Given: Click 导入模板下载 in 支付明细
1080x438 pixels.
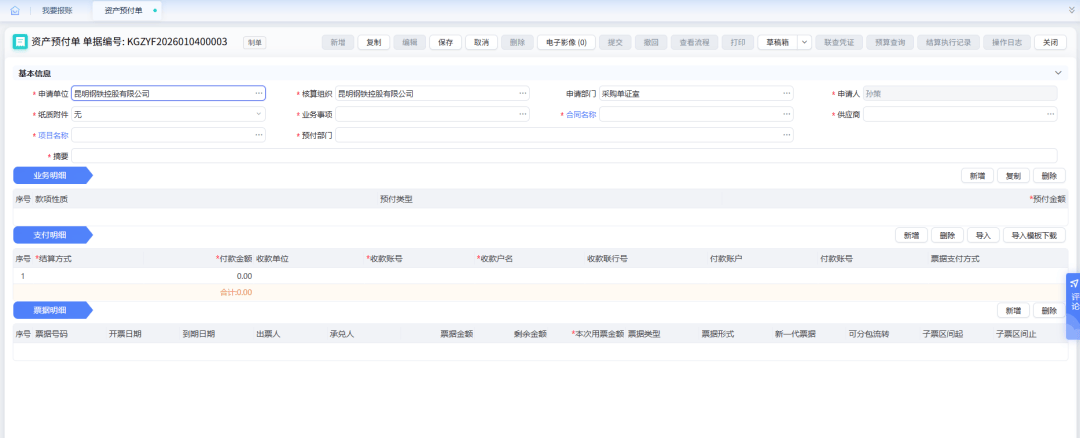Looking at the screenshot, I should tap(1033, 235).
